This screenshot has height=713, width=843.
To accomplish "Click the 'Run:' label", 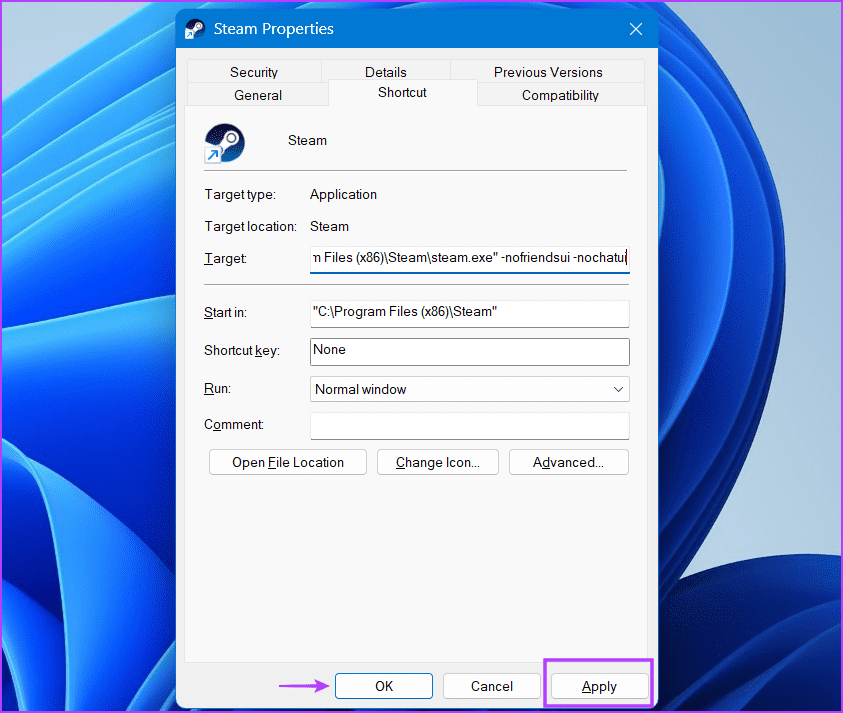I will (217, 388).
